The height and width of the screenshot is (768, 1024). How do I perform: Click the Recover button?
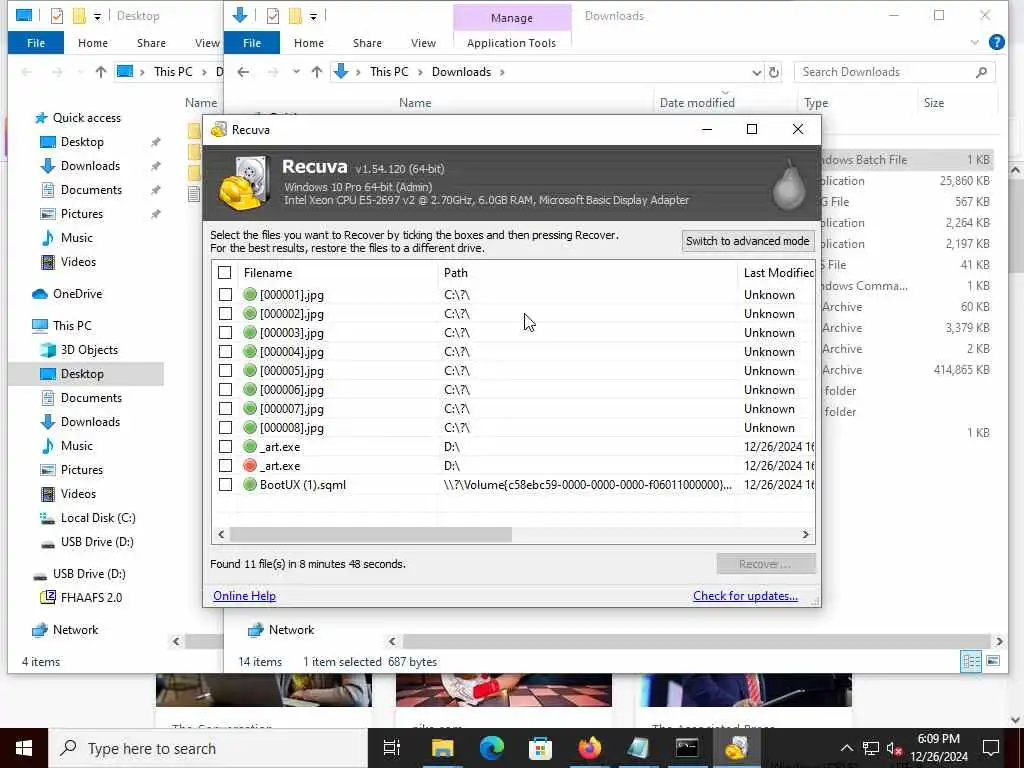765,564
